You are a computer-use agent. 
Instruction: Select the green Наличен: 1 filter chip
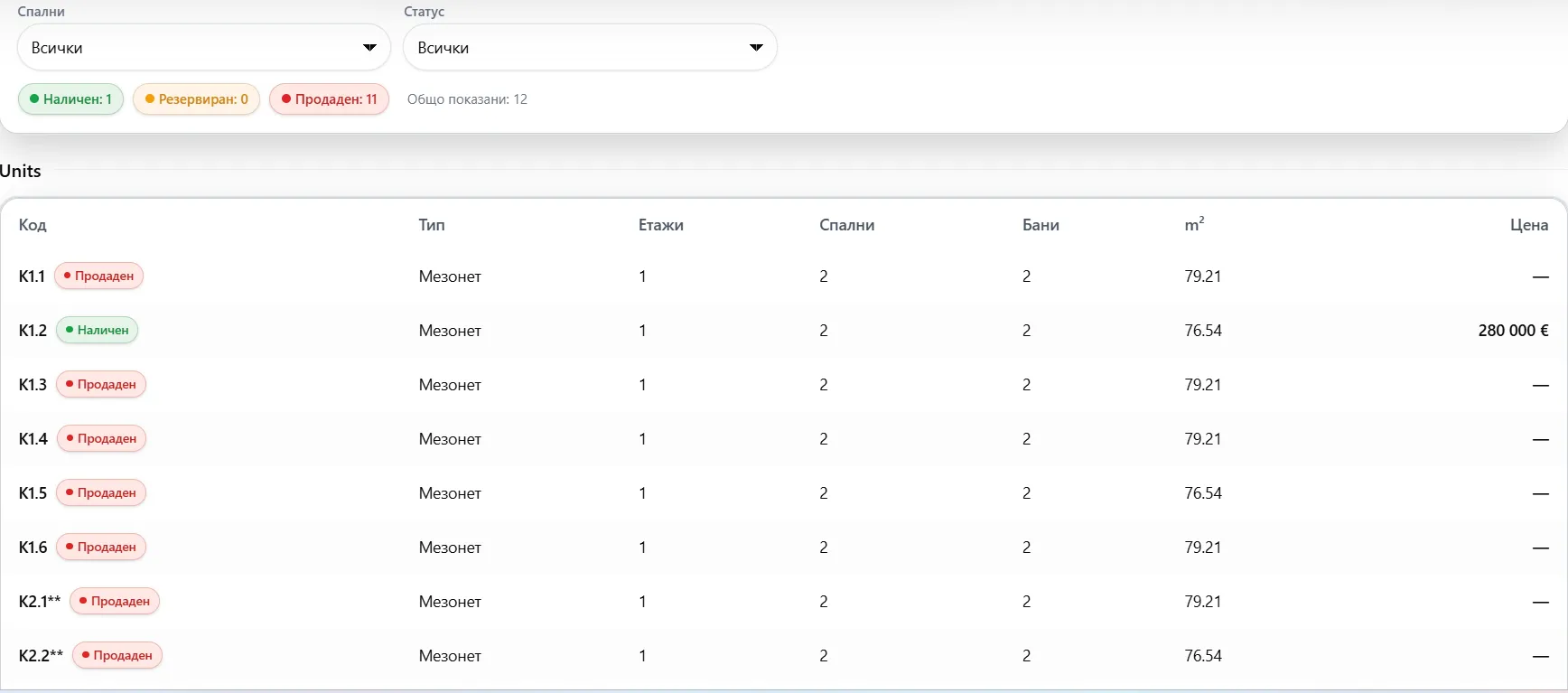coord(71,99)
